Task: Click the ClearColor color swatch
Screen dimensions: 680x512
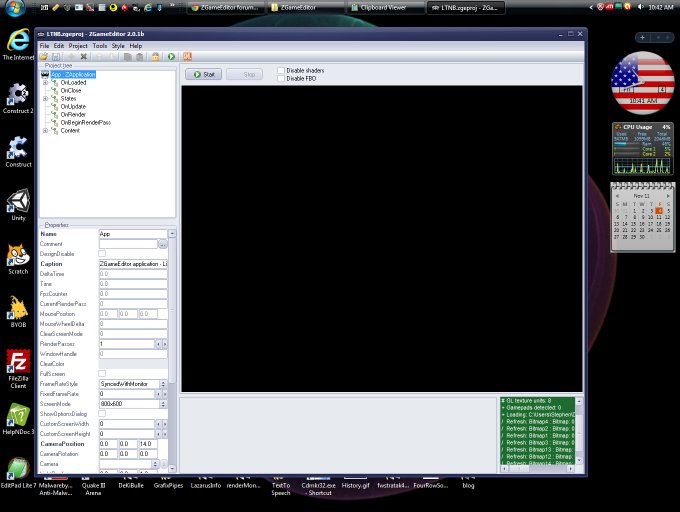Action: [x=133, y=364]
